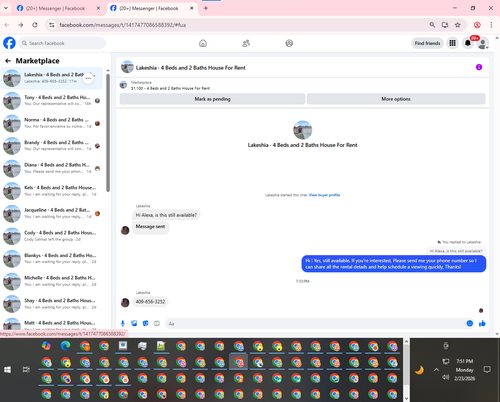The width and height of the screenshot is (500, 402).
Task: Open Task View on the taskbar
Action: tap(26, 370)
